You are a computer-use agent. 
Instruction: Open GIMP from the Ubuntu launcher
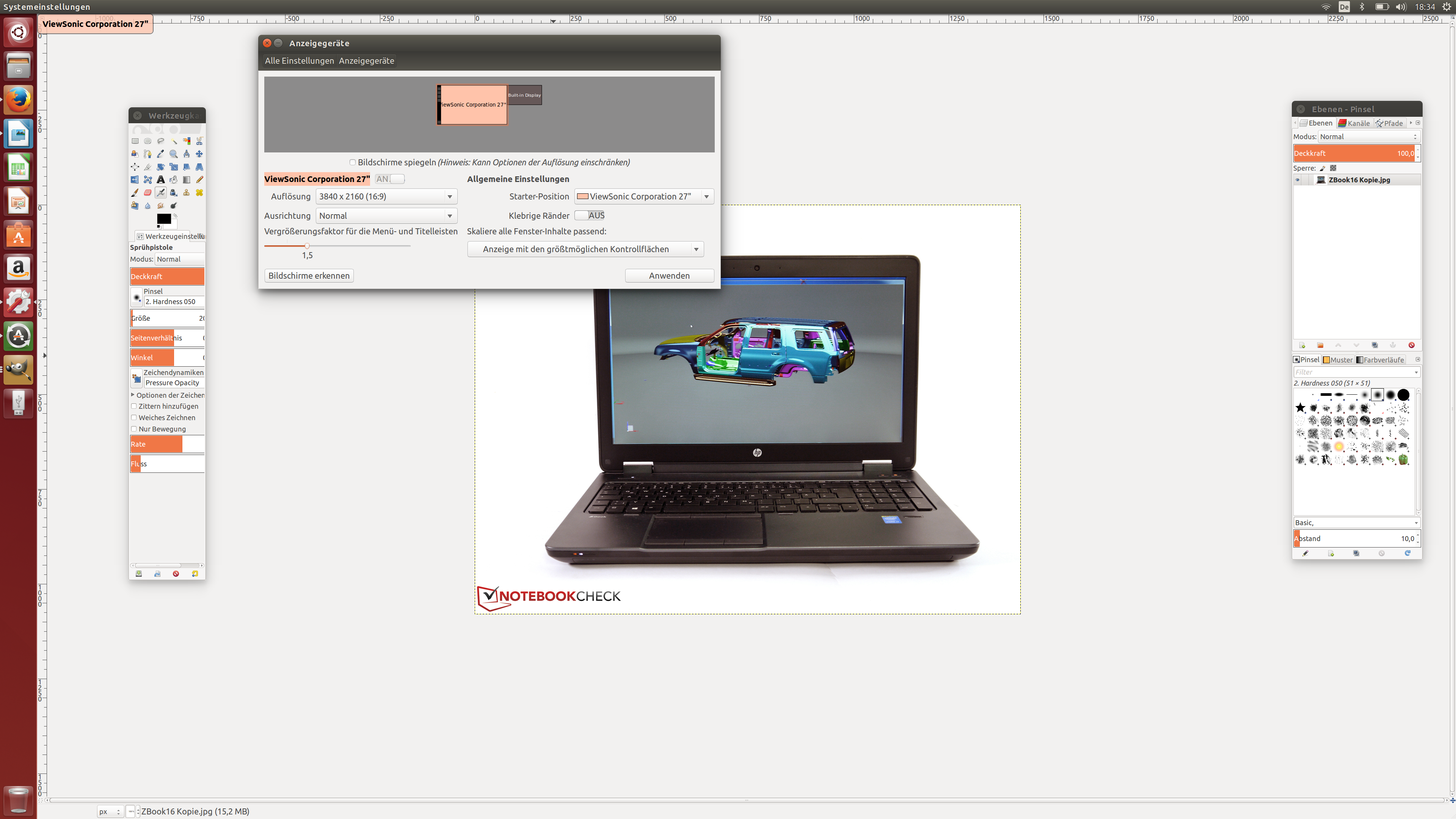click(x=18, y=370)
